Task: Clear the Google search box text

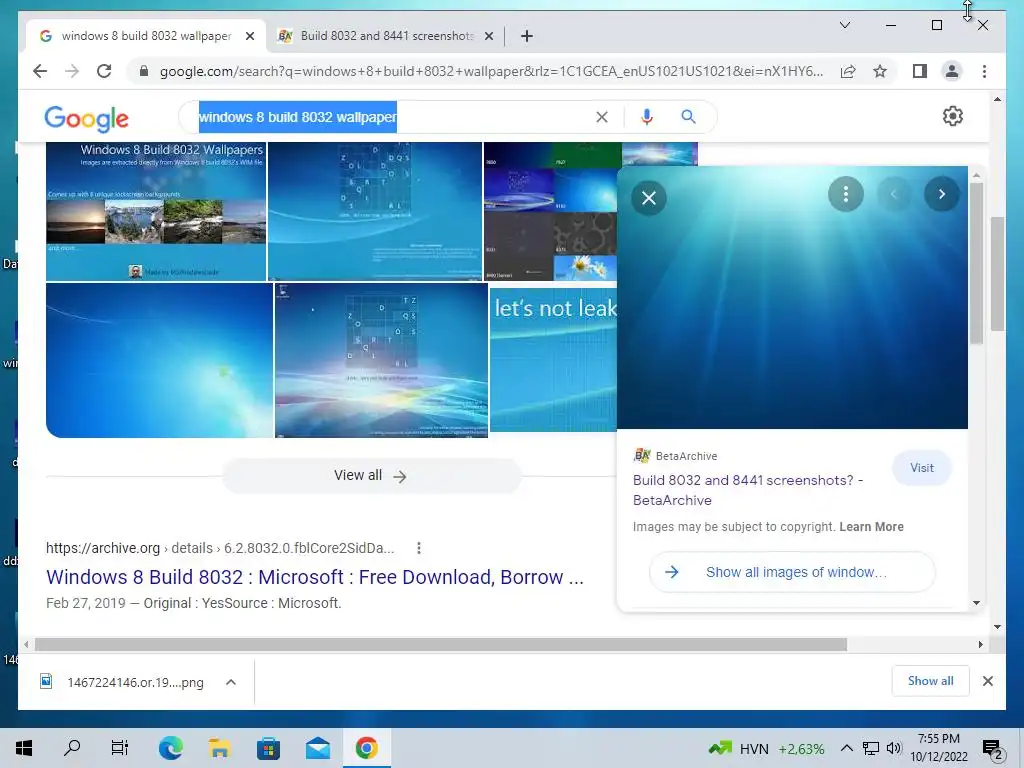Action: (x=601, y=117)
